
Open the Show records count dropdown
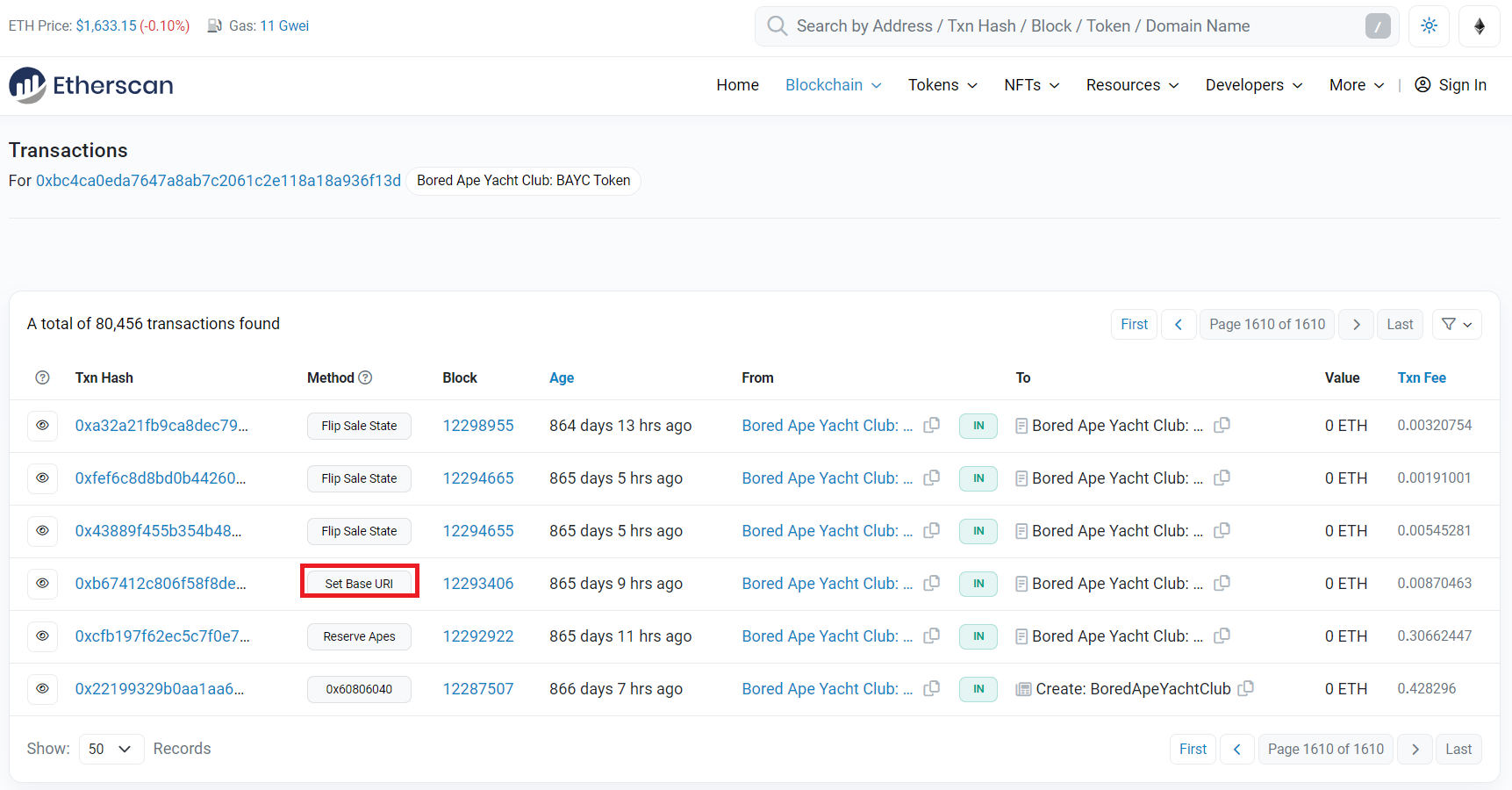click(x=111, y=749)
